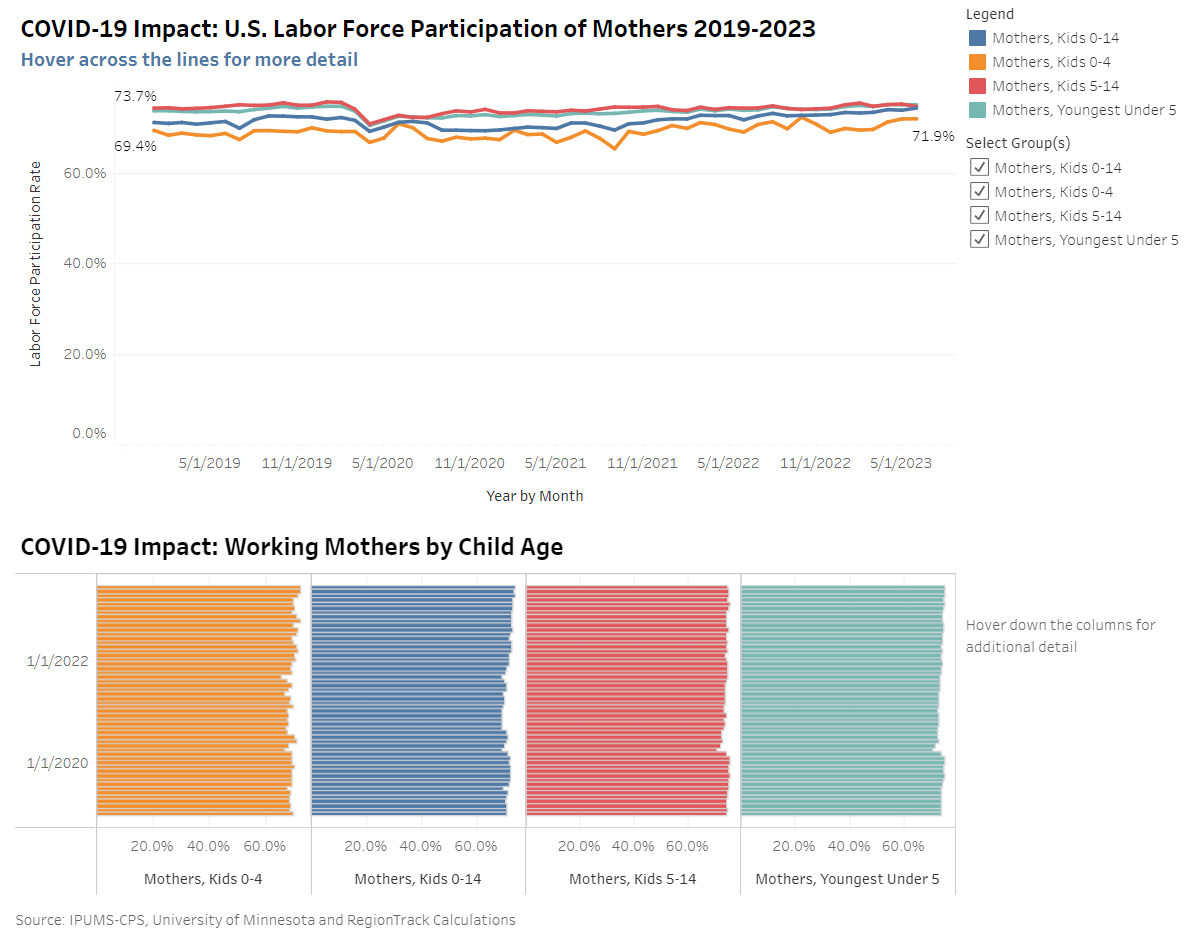This screenshot has width=1195, height=948.
Task: Click the 11/1/2020 date tick on the x-axis
Action: point(469,463)
